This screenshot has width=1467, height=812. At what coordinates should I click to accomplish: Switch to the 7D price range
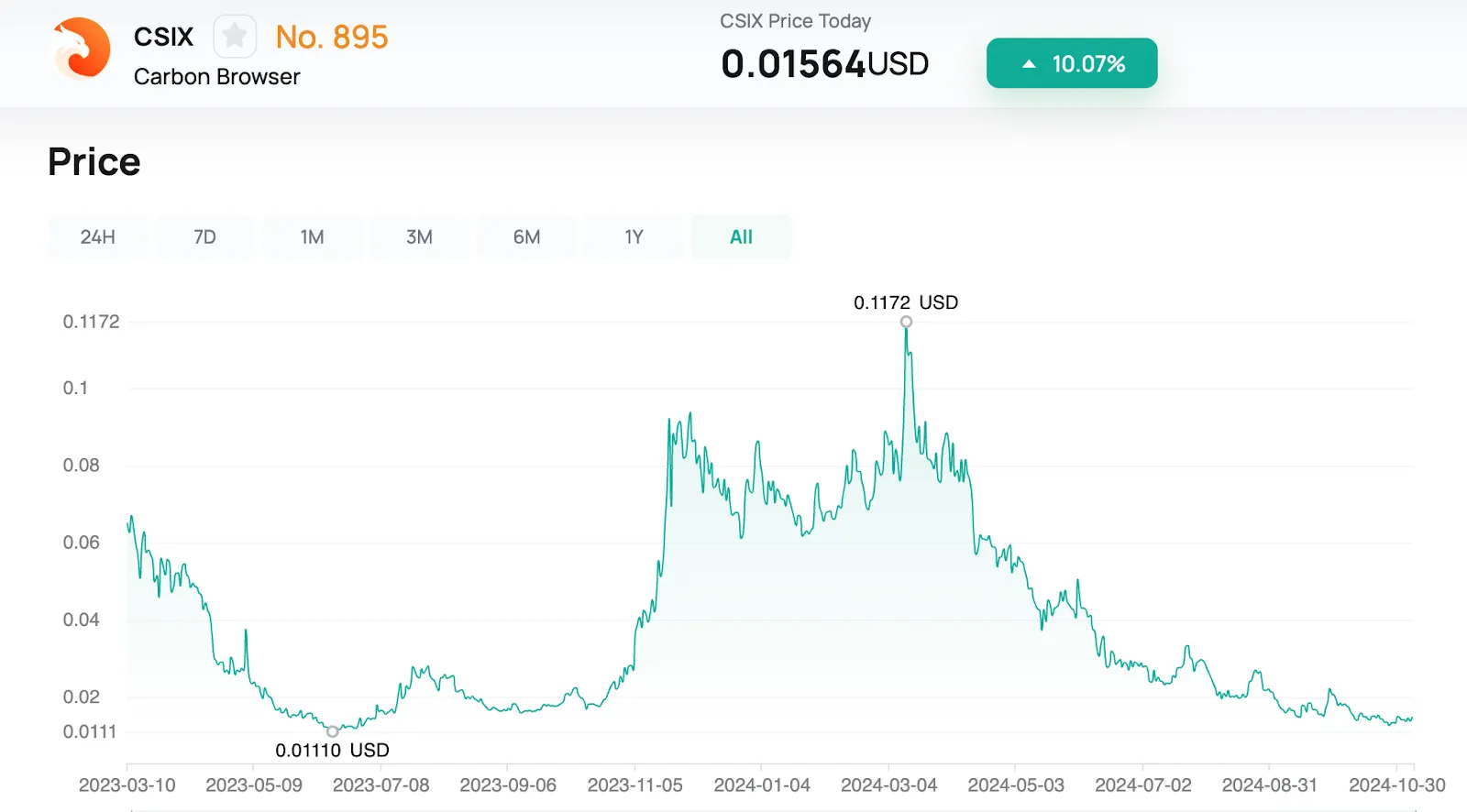(x=204, y=236)
